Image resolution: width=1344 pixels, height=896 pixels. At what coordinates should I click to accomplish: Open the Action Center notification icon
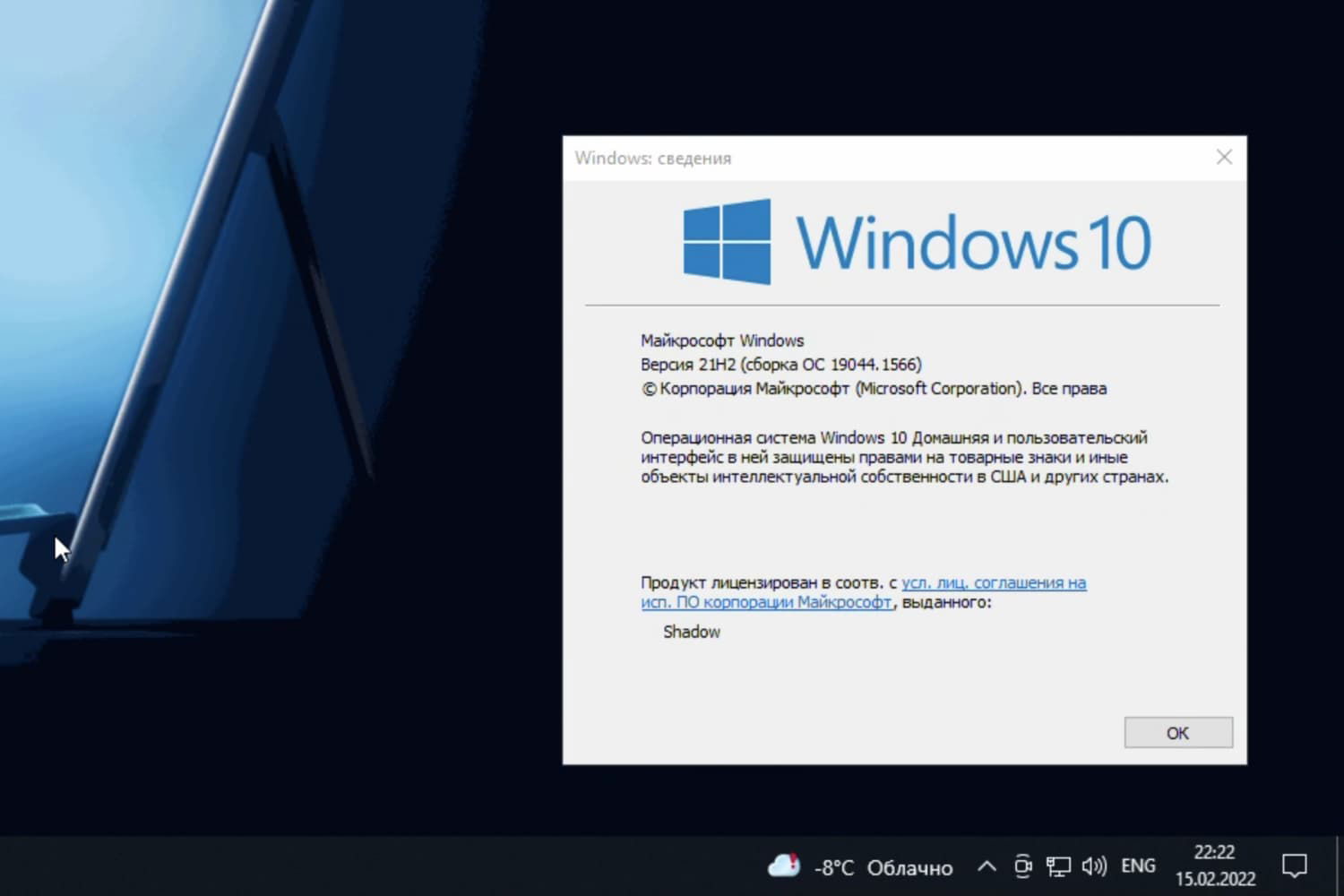click(x=1297, y=864)
